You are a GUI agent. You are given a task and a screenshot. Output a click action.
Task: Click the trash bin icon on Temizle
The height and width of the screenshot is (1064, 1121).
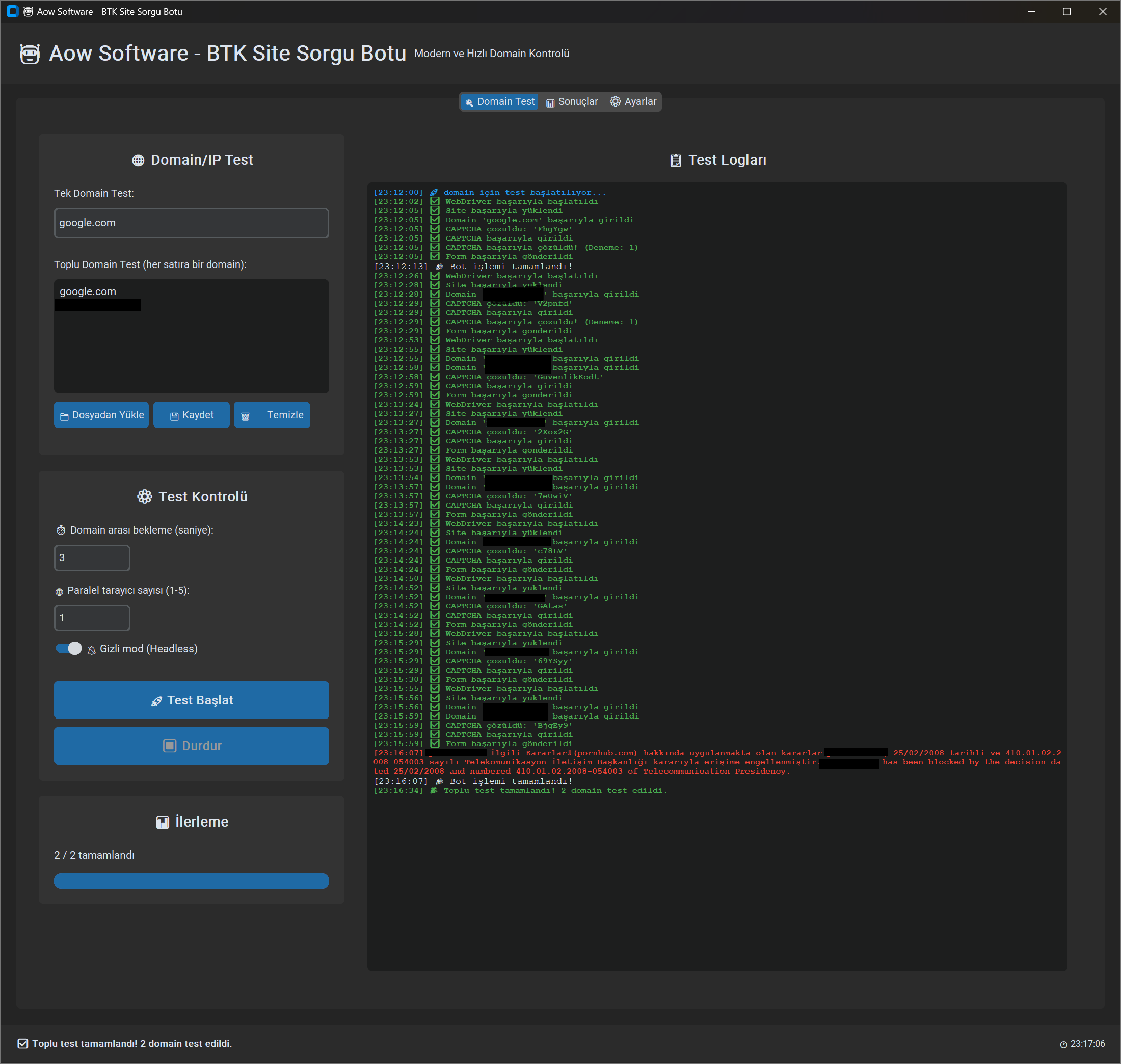click(x=245, y=417)
